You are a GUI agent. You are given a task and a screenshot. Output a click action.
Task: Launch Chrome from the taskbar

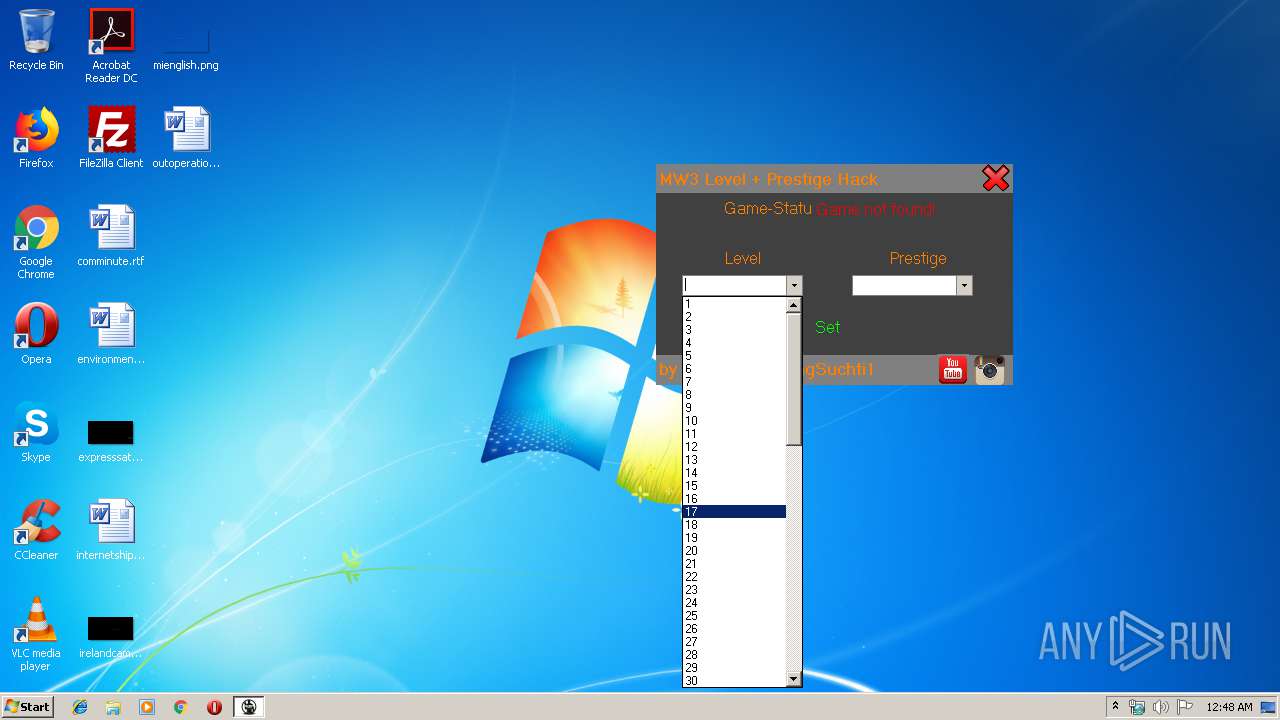coord(181,707)
